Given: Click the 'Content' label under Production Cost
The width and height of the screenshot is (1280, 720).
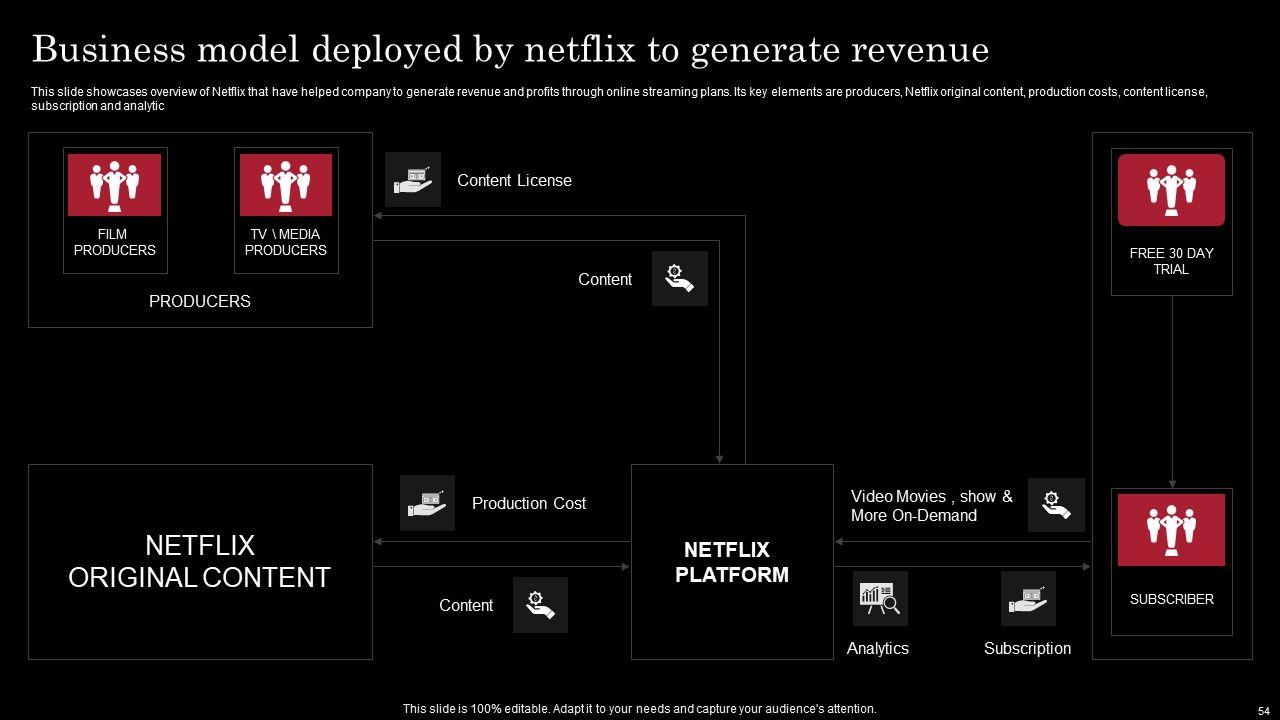Looking at the screenshot, I should (466, 605).
